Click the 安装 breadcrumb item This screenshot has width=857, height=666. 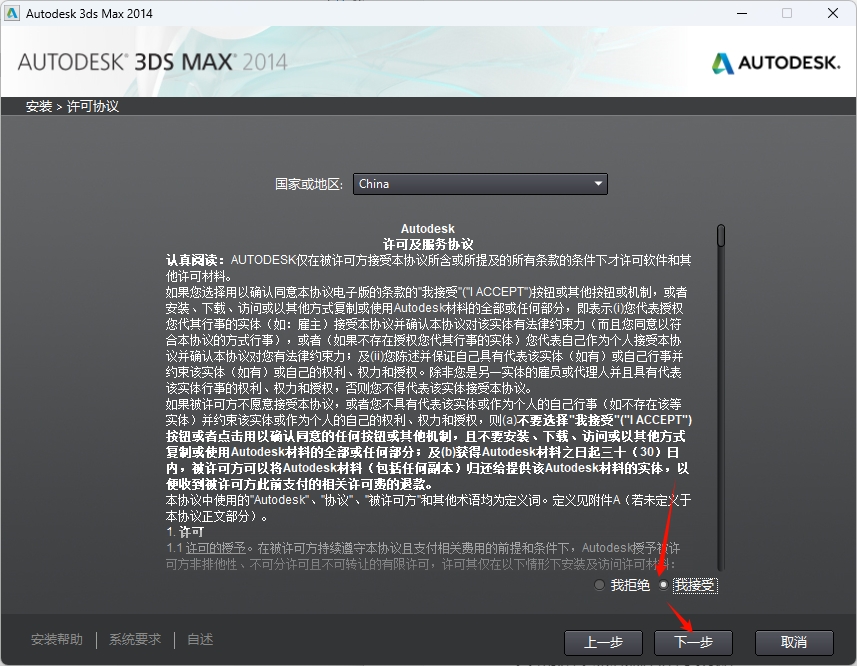click(x=38, y=104)
